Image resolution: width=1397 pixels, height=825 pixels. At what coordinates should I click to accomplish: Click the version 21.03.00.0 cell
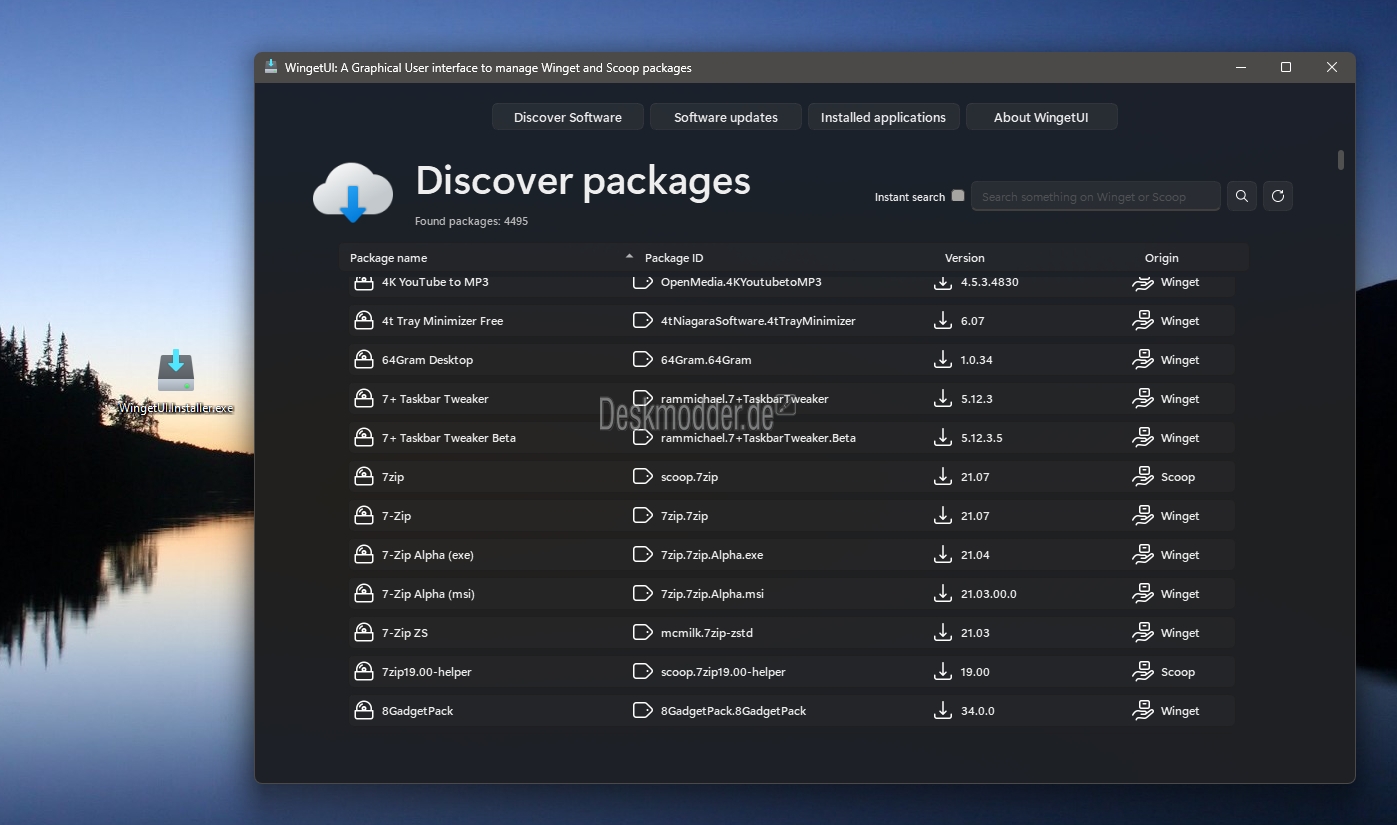pos(988,593)
